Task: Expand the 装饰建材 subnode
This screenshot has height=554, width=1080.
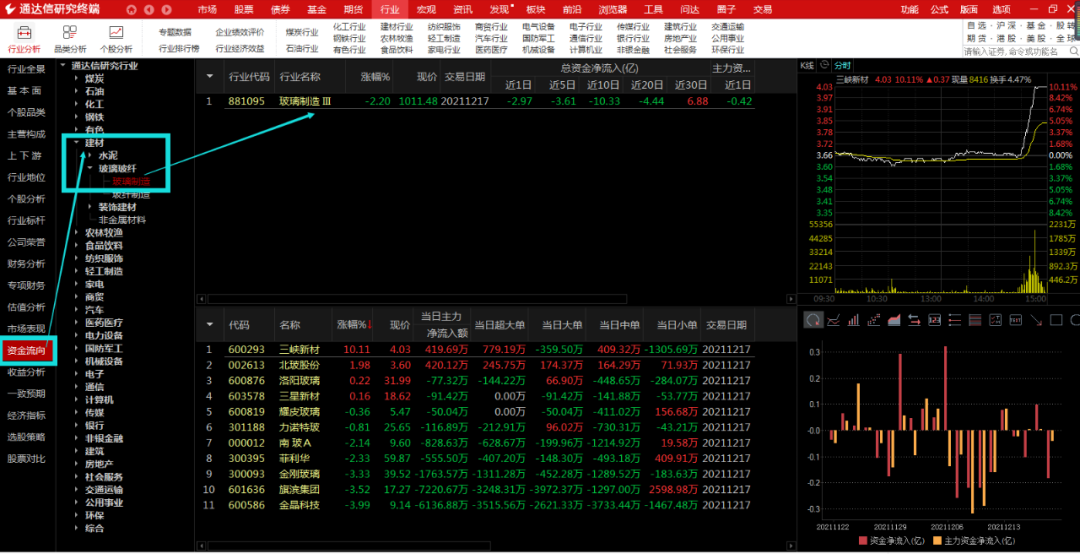Action: point(90,207)
